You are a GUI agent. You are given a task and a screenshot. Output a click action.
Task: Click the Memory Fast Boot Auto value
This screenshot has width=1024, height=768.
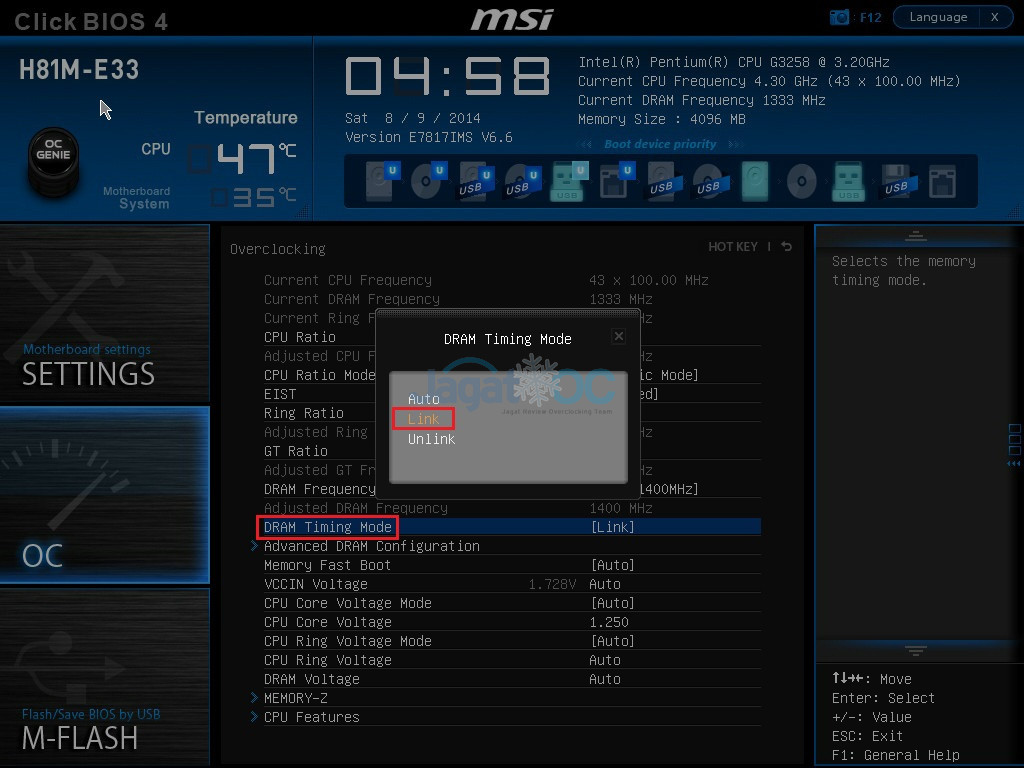[613, 565]
